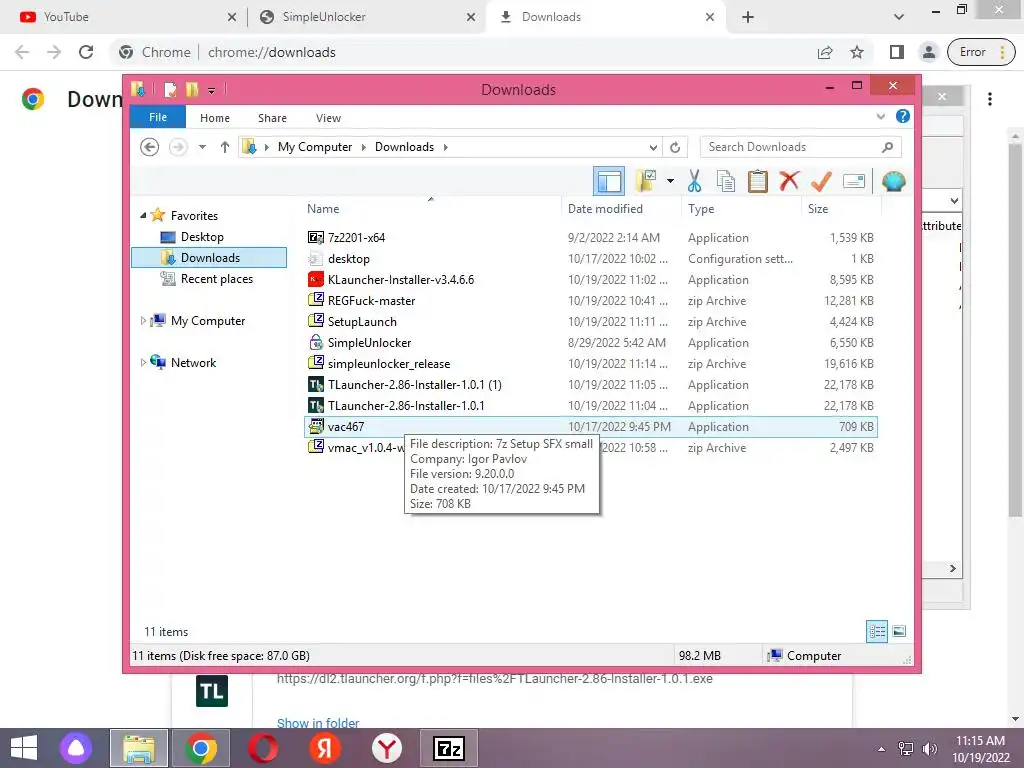This screenshot has height=768, width=1024.
Task: Click the vac467 application icon
Action: [x=316, y=426]
